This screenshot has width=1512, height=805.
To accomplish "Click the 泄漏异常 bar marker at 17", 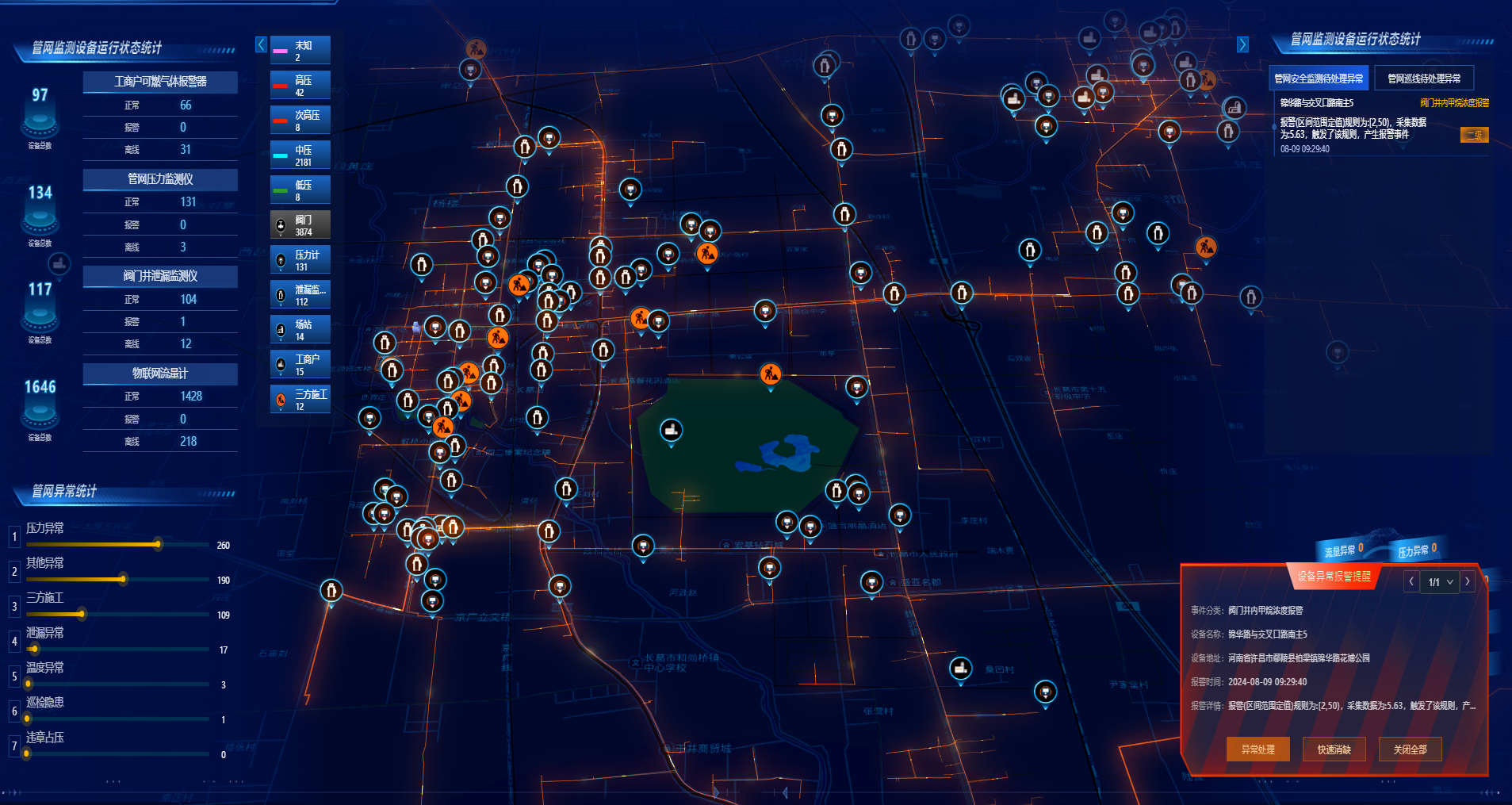I will coord(33,649).
